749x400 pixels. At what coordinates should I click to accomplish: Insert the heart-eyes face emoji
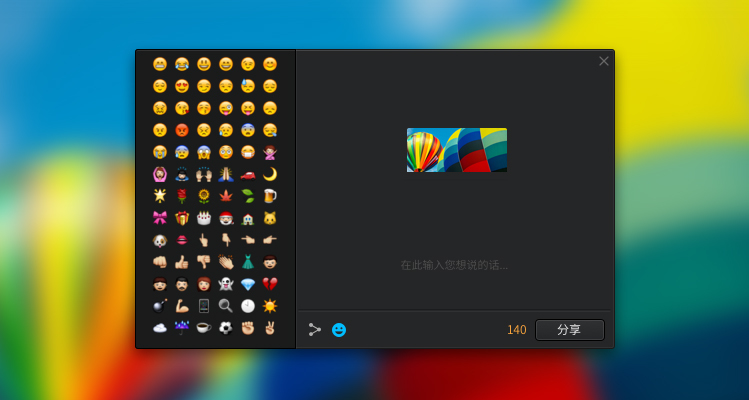click(x=182, y=86)
